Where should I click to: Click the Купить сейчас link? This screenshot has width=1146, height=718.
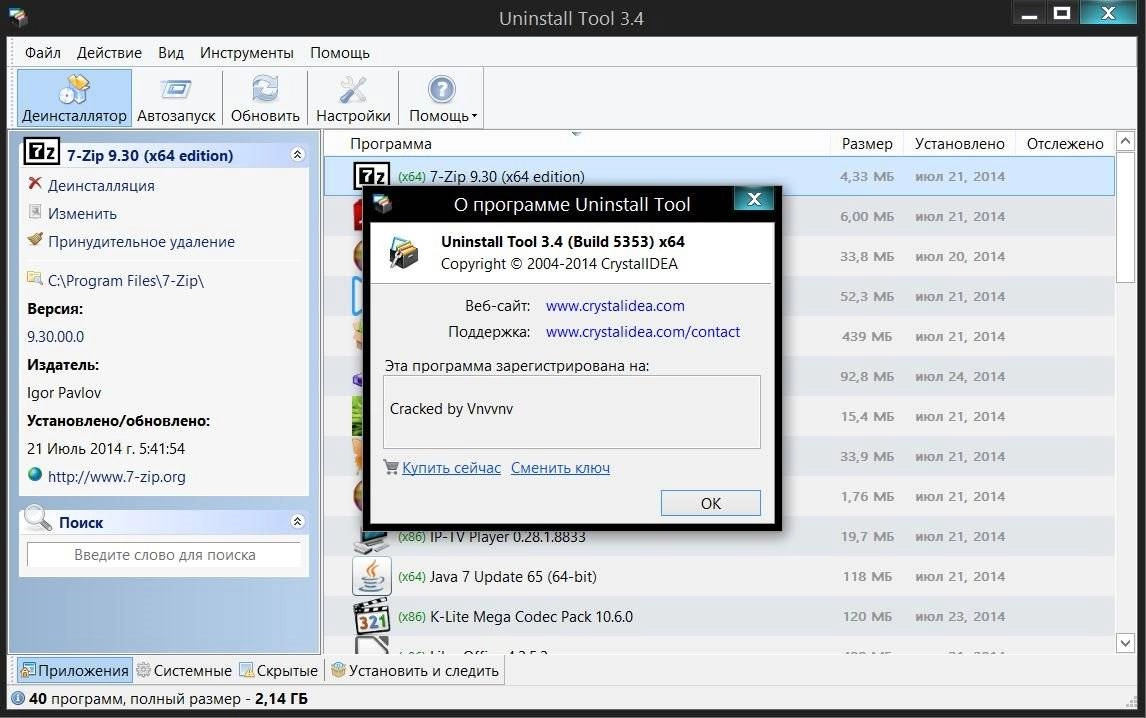click(x=452, y=468)
